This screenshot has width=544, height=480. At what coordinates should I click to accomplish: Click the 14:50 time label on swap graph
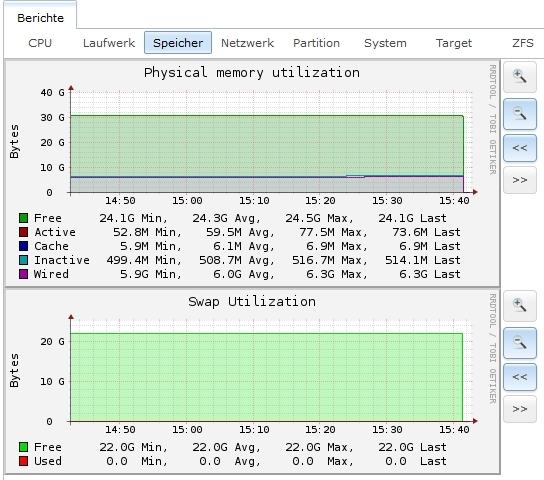pos(120,430)
